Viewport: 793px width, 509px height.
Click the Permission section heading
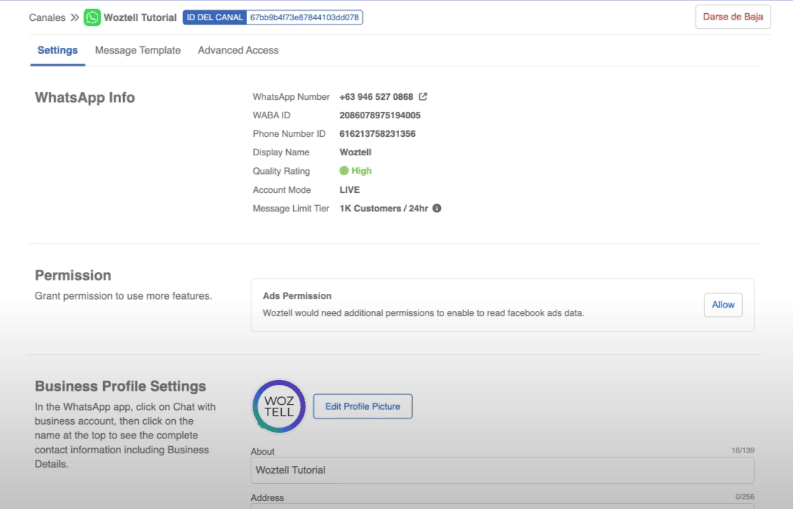click(x=73, y=275)
